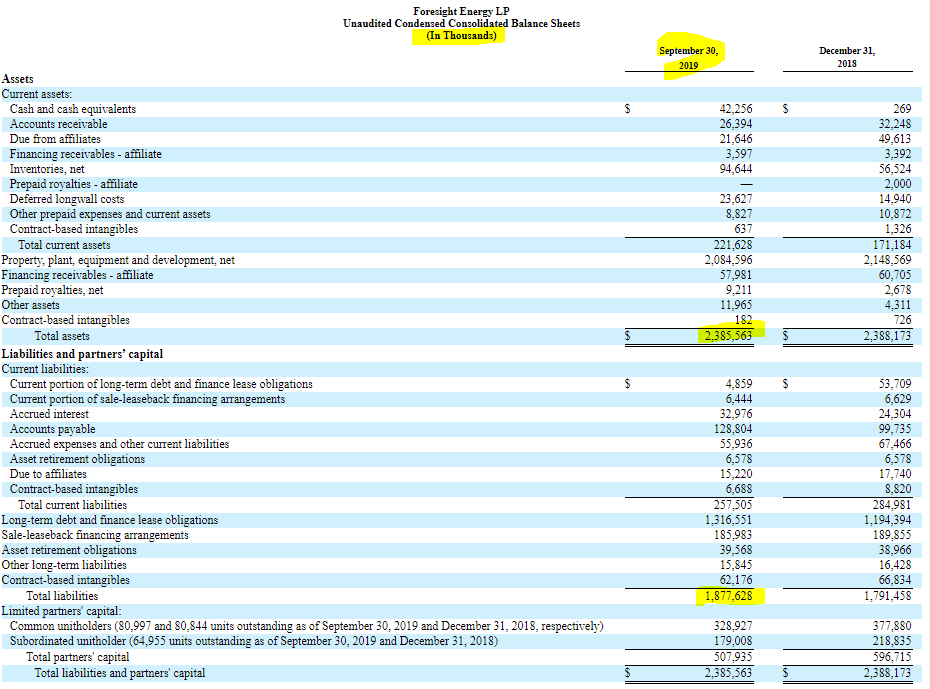
Task: Select the 221,628 total current assets value
Action: pos(732,245)
